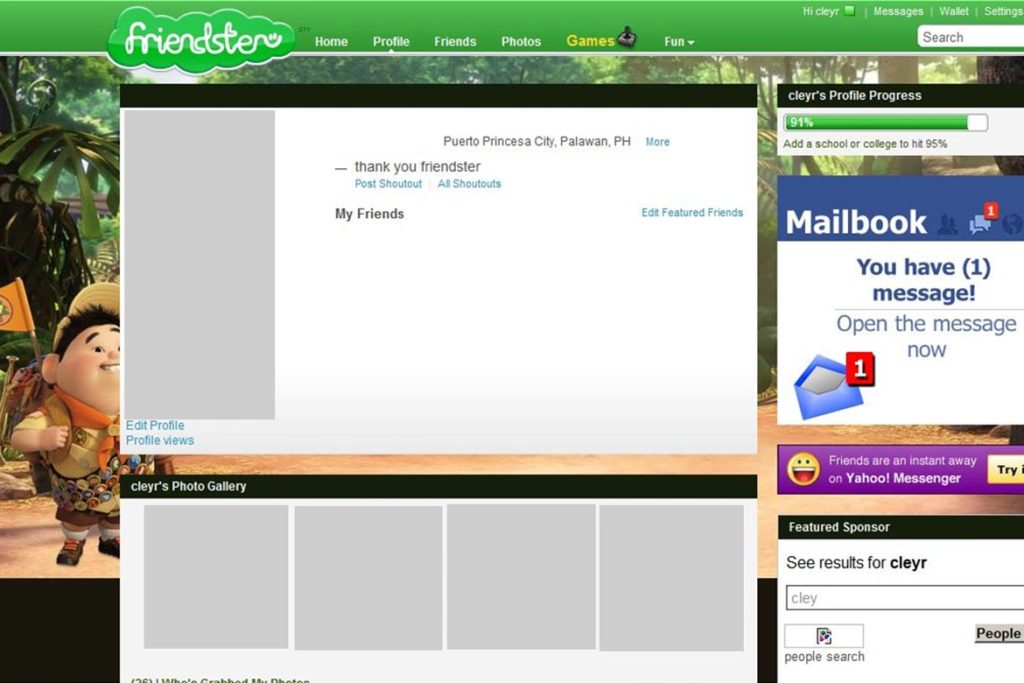
Task: Click the Yahoo! Messenger smiley face icon
Action: tap(803, 469)
